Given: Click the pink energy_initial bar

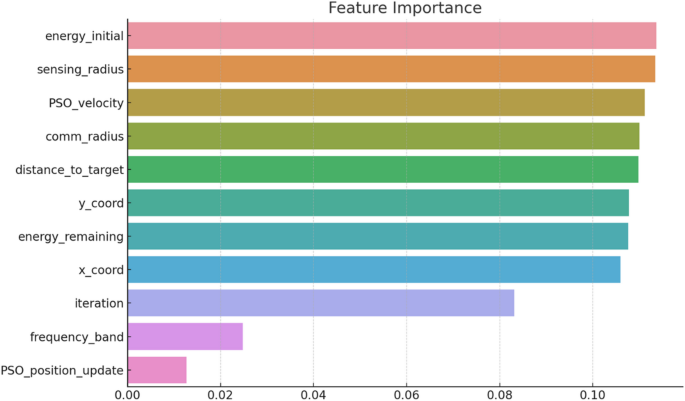Looking at the screenshot, I should [x=392, y=36].
